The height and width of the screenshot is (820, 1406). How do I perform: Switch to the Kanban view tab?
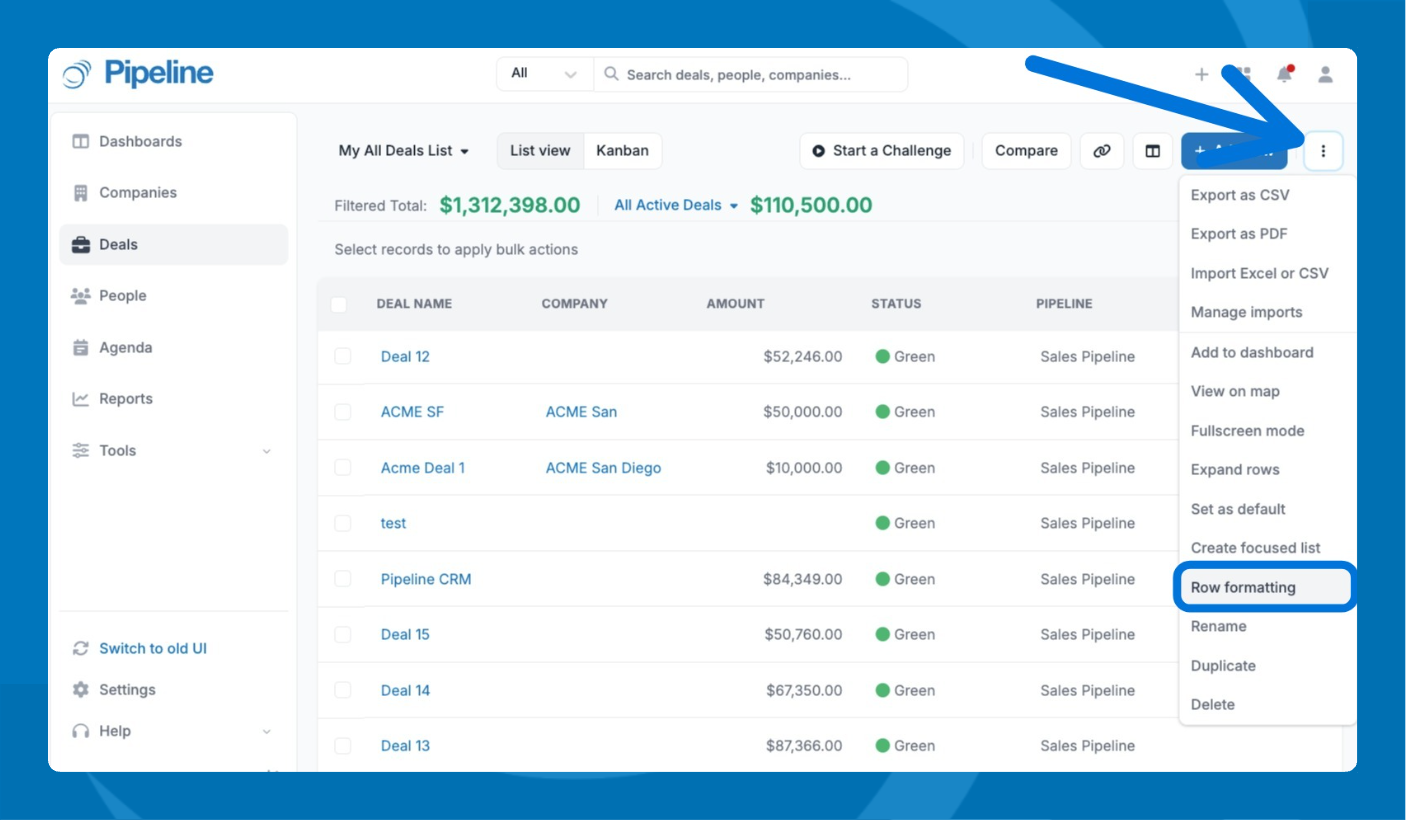click(622, 151)
